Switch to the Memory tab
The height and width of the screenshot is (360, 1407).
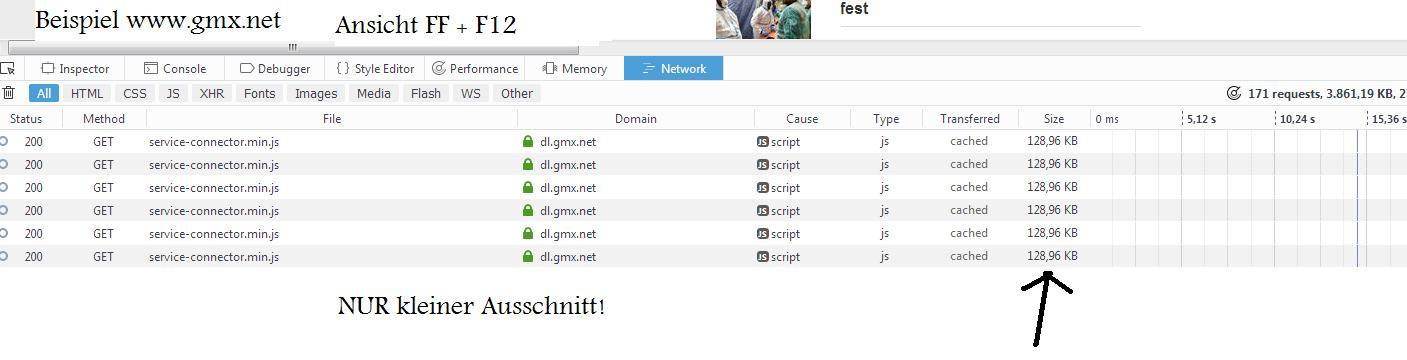[x=574, y=68]
